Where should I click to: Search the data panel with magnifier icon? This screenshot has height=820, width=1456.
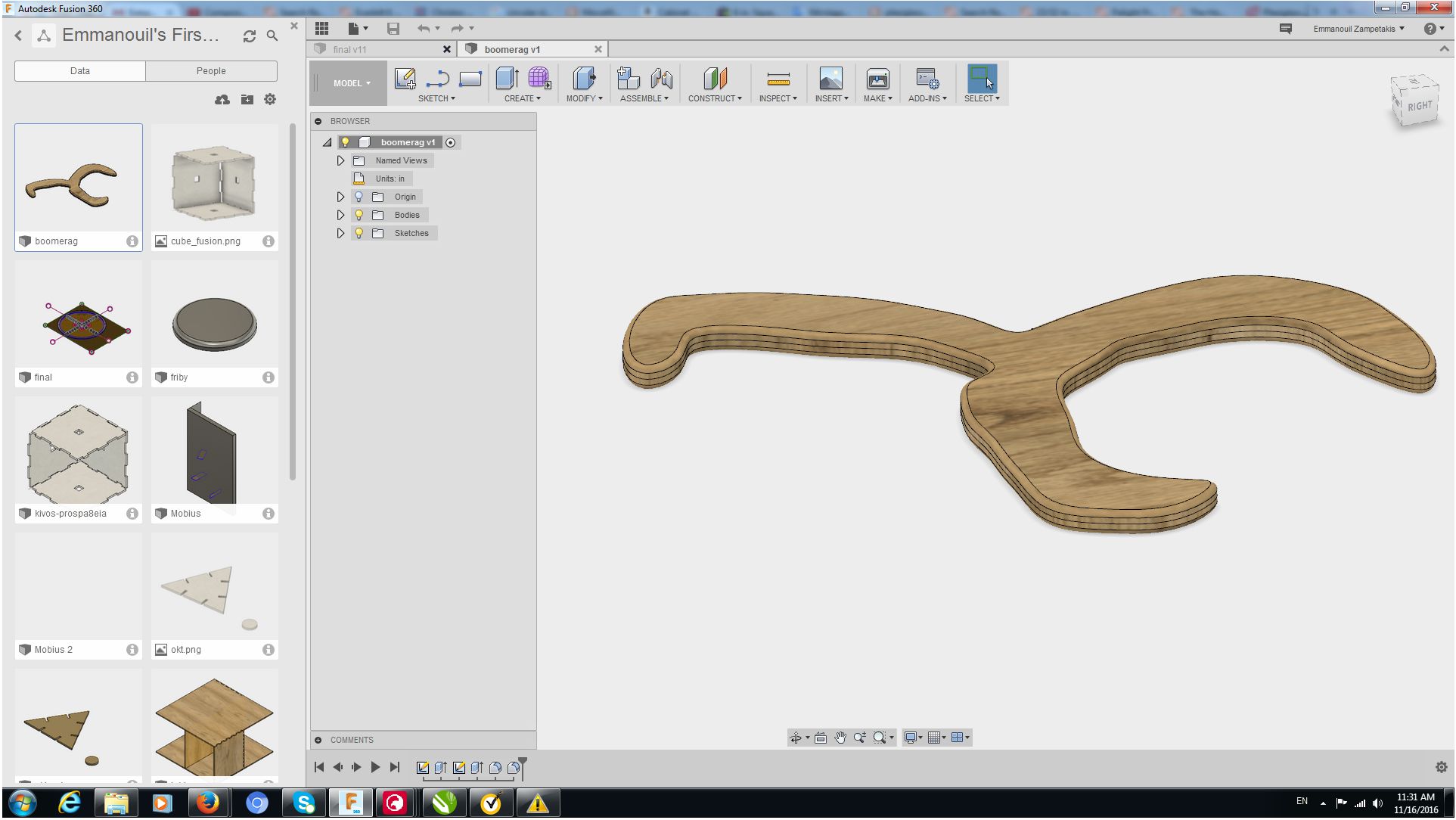point(272,36)
